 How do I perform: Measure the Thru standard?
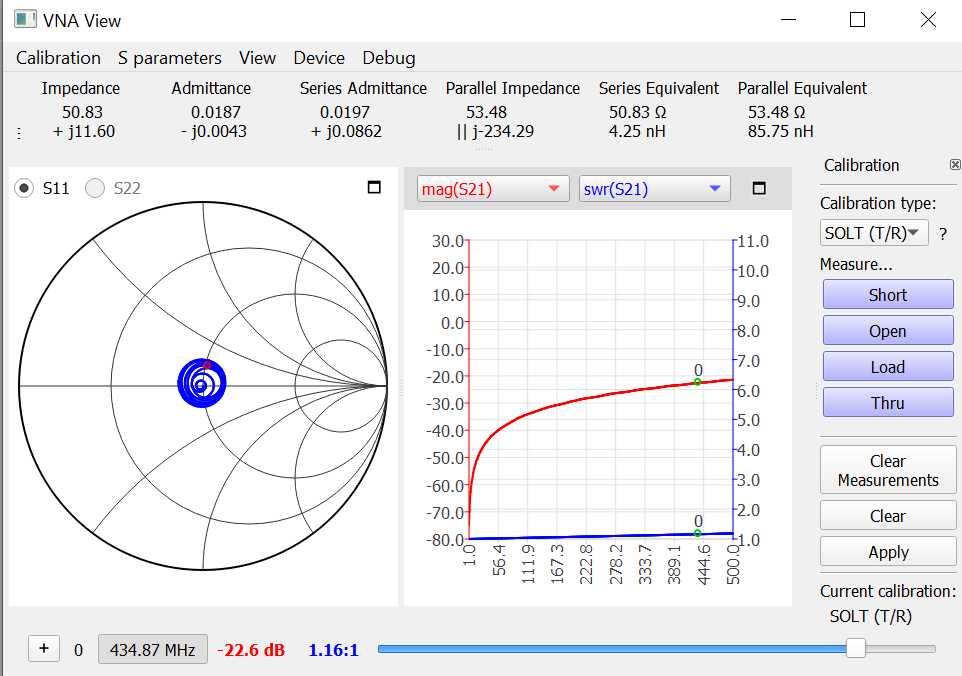coord(888,403)
